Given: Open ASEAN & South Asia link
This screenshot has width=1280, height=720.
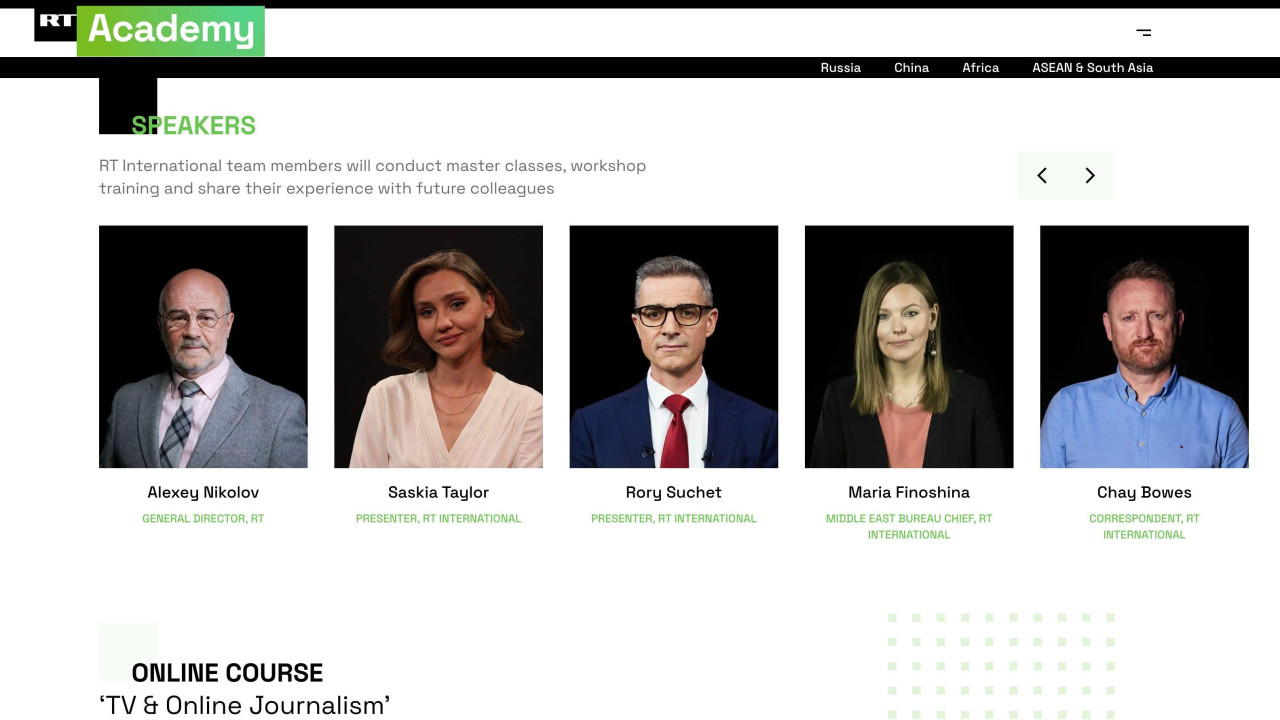Looking at the screenshot, I should pyautogui.click(x=1092, y=68).
